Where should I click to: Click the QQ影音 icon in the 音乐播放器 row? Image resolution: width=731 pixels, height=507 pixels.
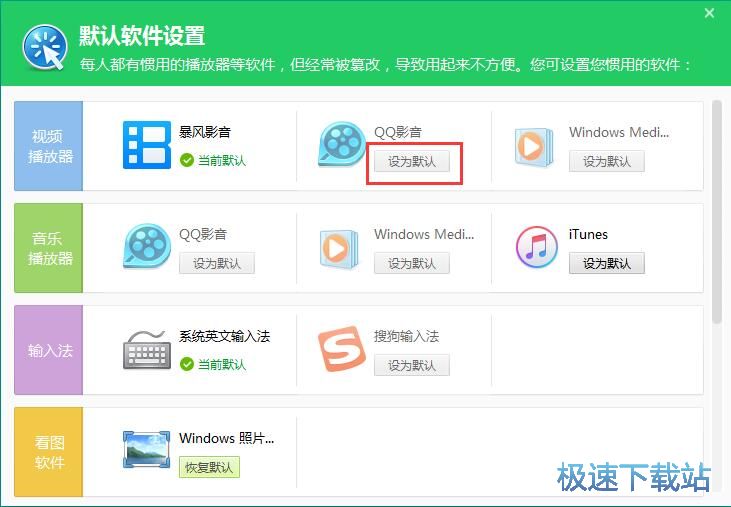coord(147,246)
